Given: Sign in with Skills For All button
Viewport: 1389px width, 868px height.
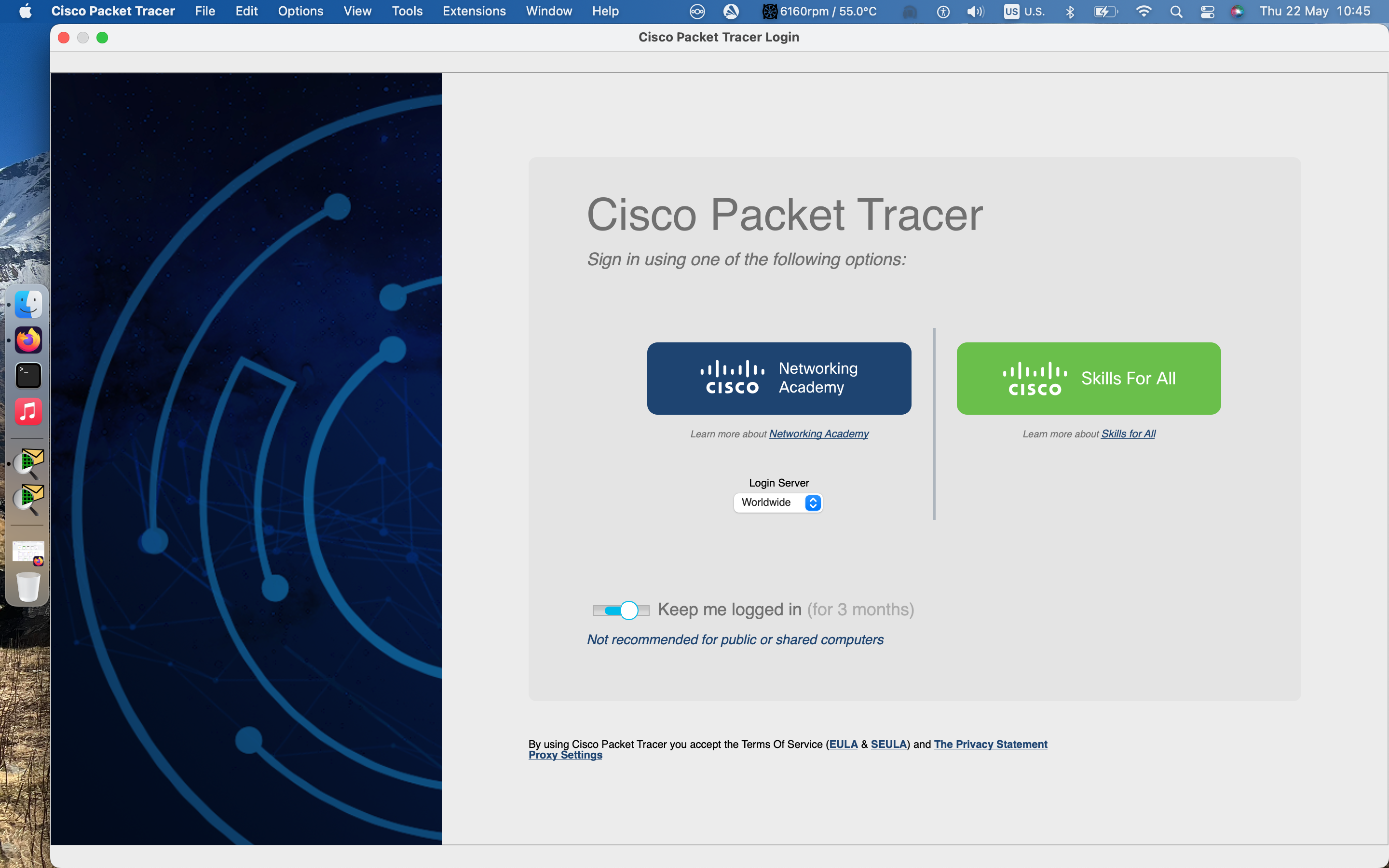Looking at the screenshot, I should [x=1088, y=379].
